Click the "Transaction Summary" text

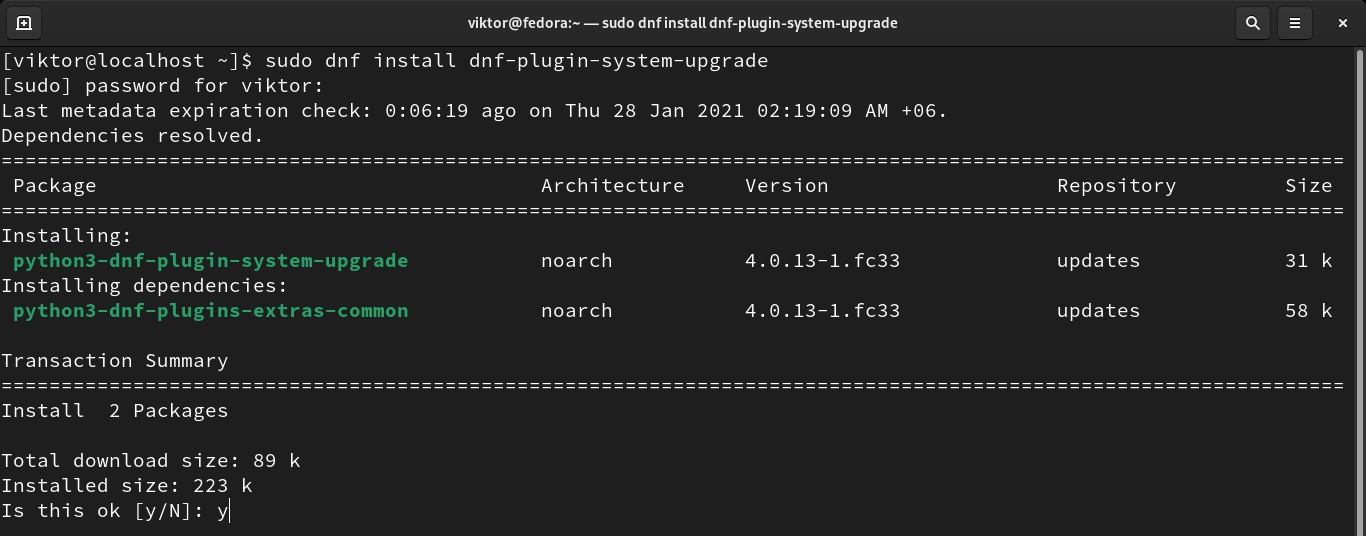[x=115, y=361]
